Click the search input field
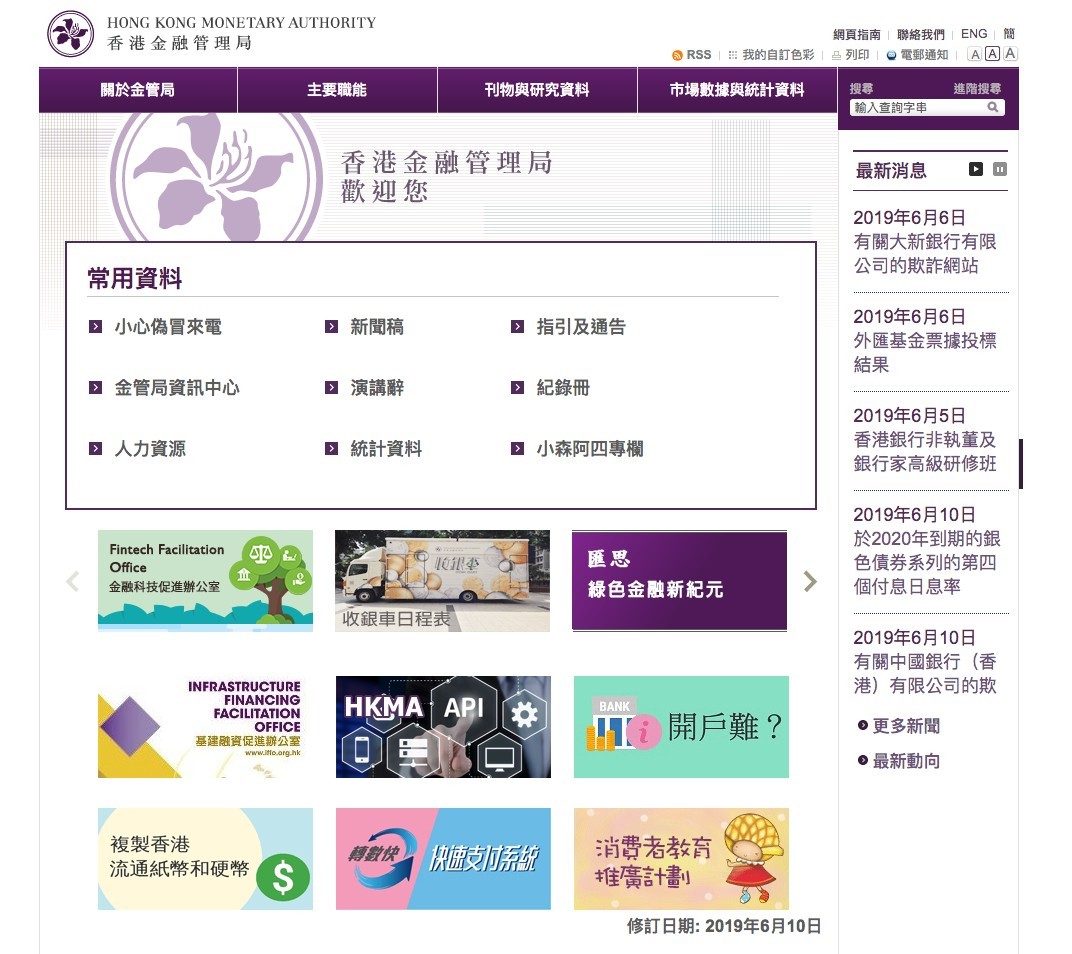1072x954 pixels. click(910, 107)
